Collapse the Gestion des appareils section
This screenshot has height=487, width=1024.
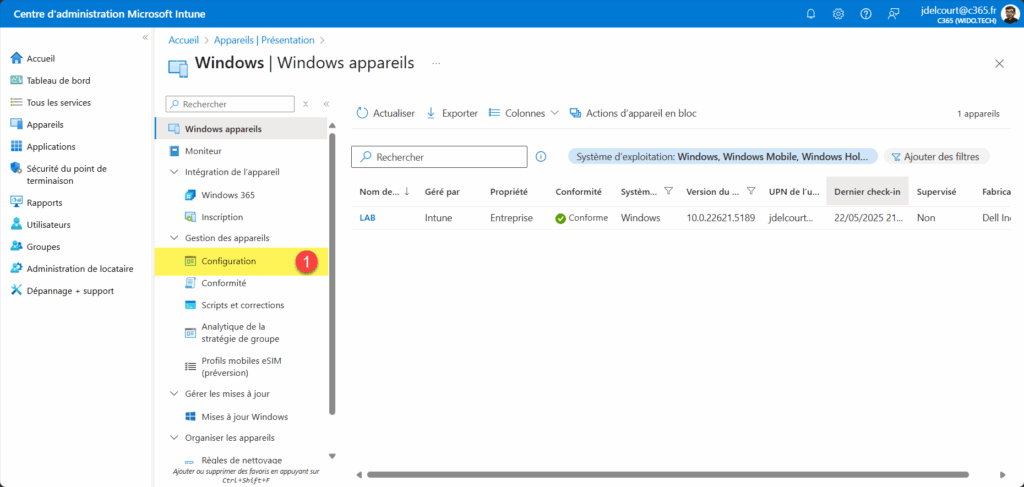pos(174,238)
